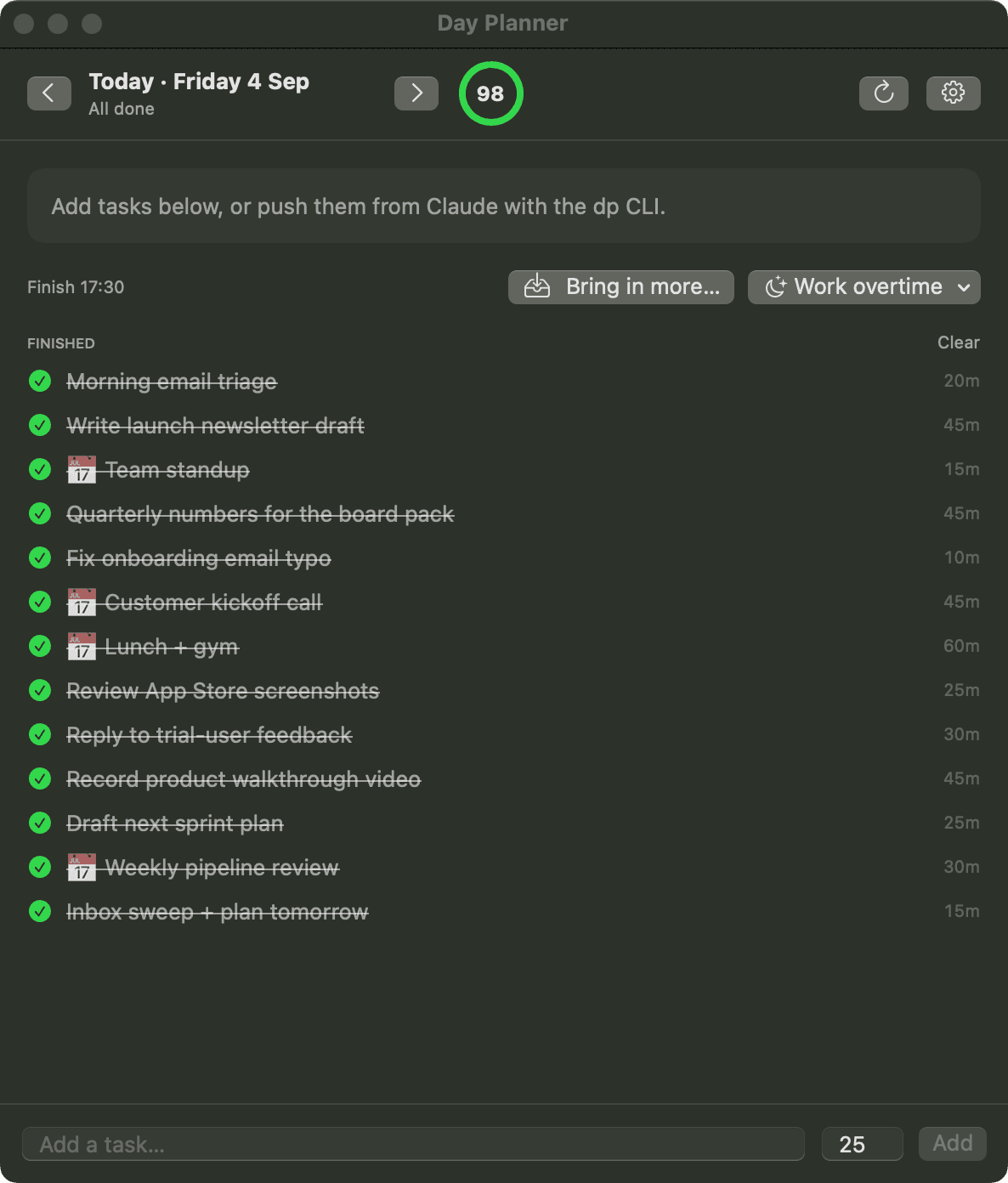The image size is (1008, 1183).
Task: Uncheck the Team standup task
Action: coord(40,469)
